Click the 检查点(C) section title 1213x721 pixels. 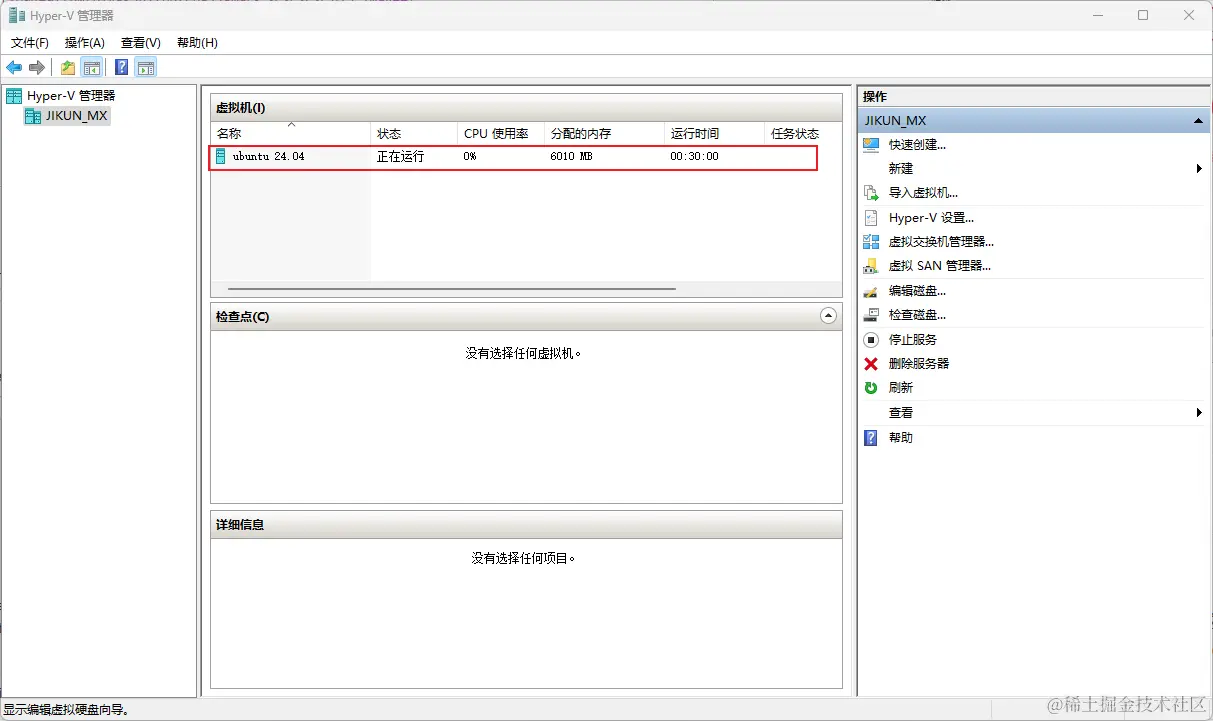[242, 317]
